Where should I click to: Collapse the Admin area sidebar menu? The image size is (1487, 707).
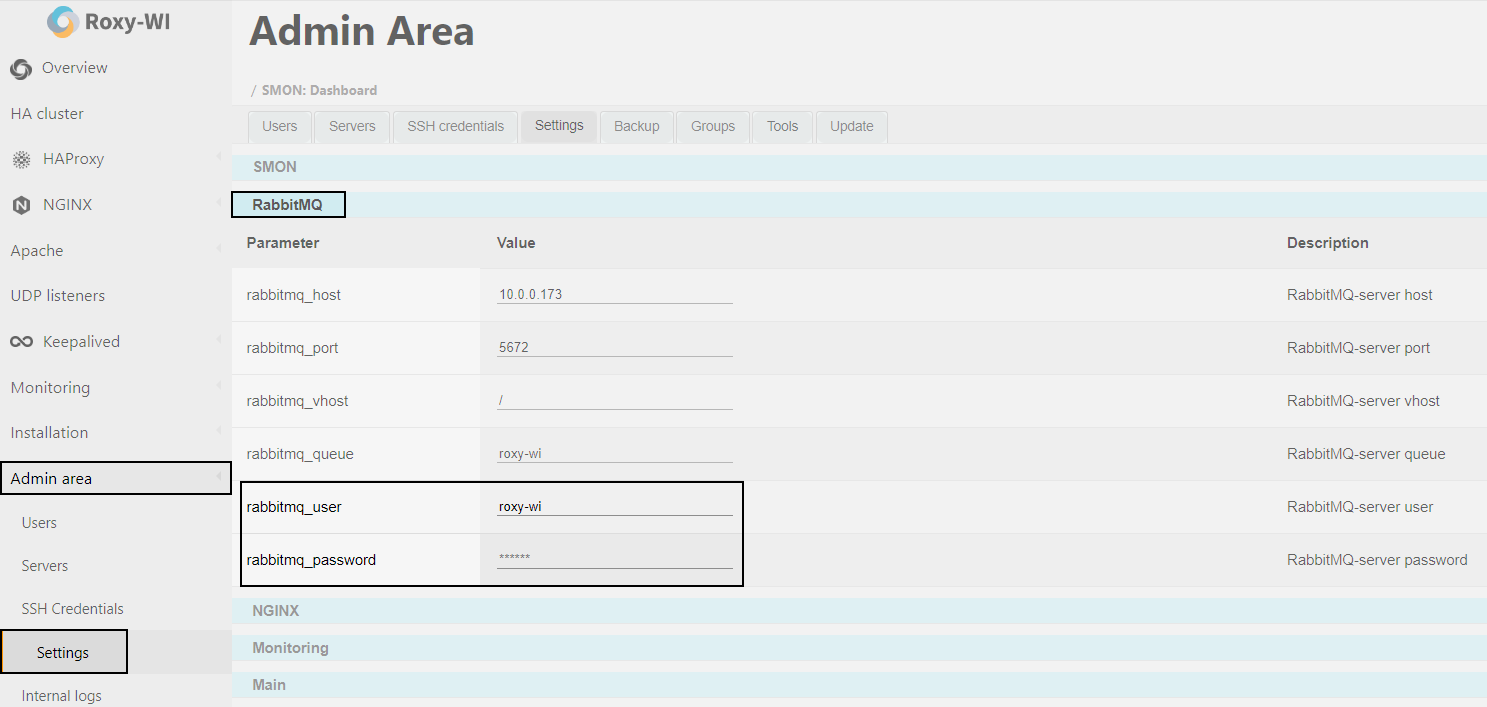218,479
